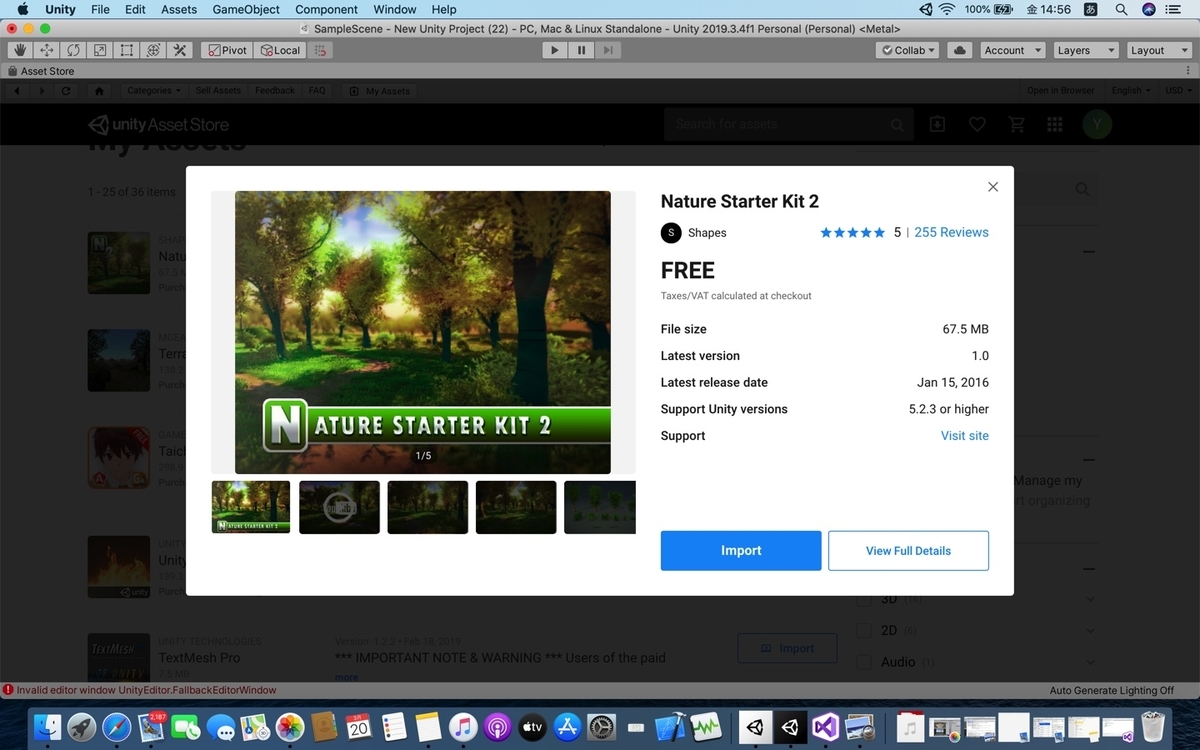Open the cloud services icon
The image size is (1200, 750).
click(x=960, y=50)
